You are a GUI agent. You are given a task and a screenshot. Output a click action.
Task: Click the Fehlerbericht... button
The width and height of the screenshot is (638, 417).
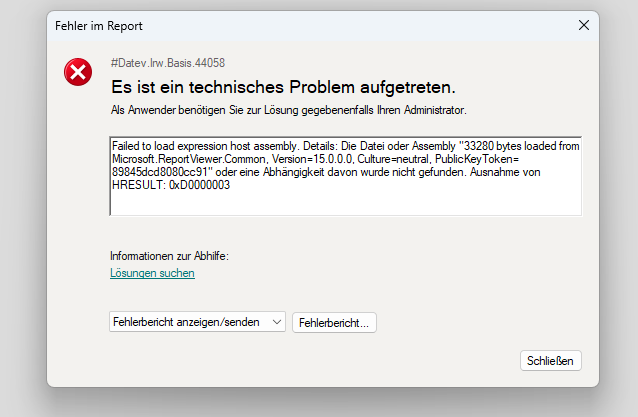[x=334, y=323]
